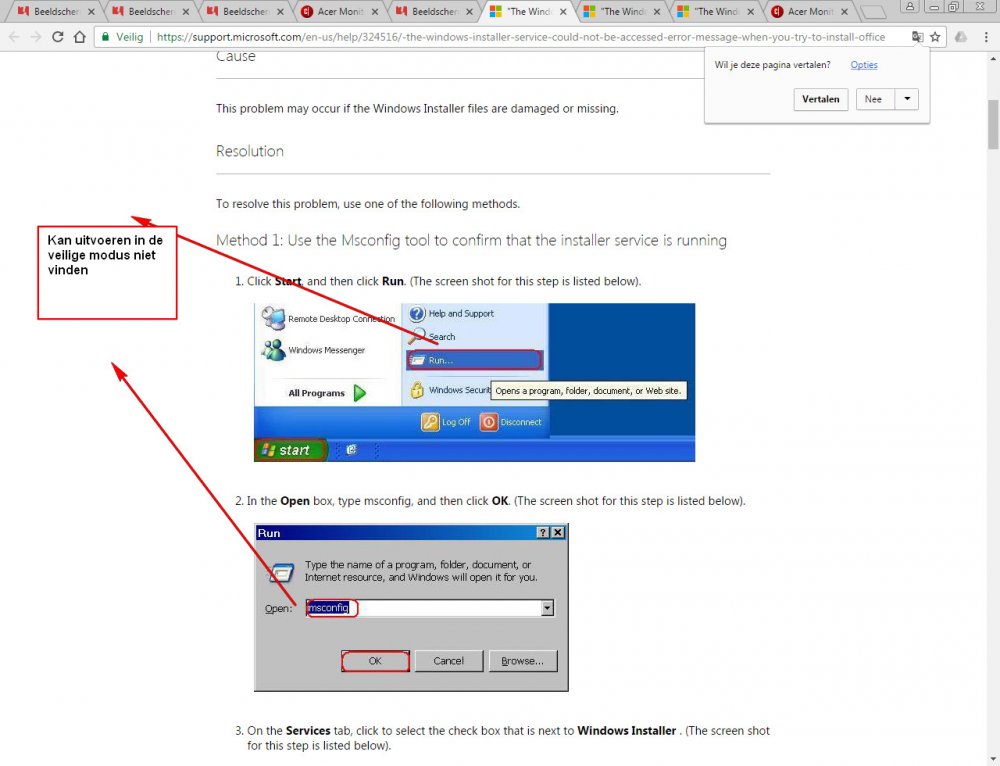Screen dimensions: 1000x766
Task: Switch to the second Beeldscher tab
Action: (x=149, y=11)
